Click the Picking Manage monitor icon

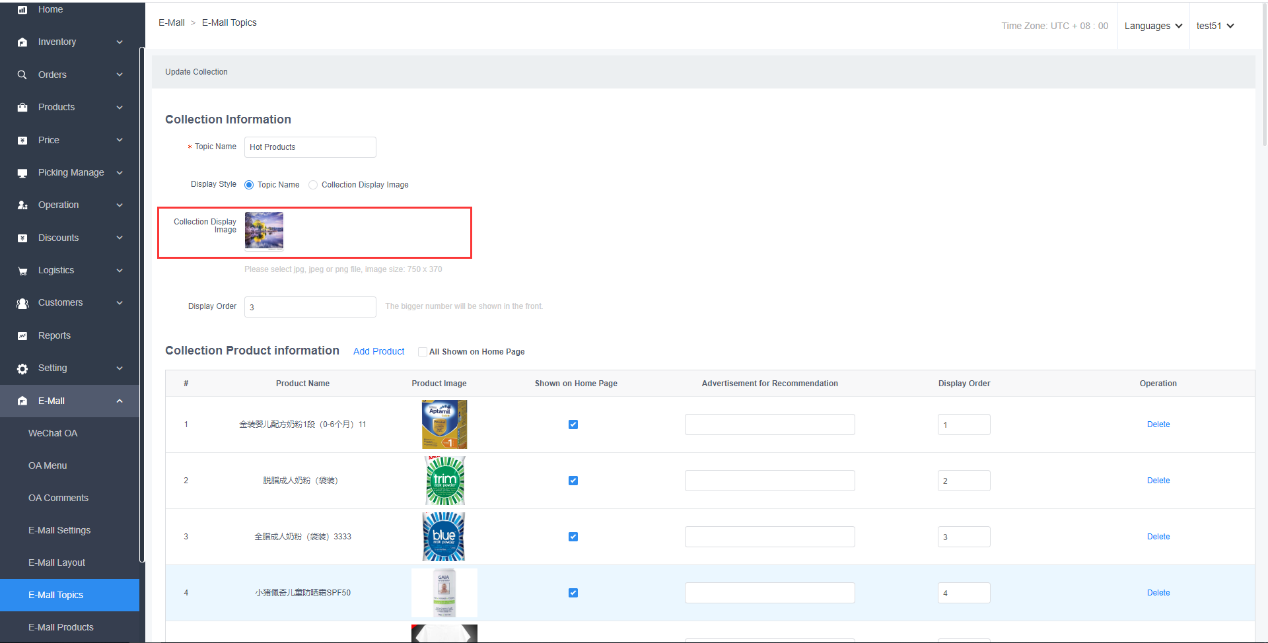[22, 173]
